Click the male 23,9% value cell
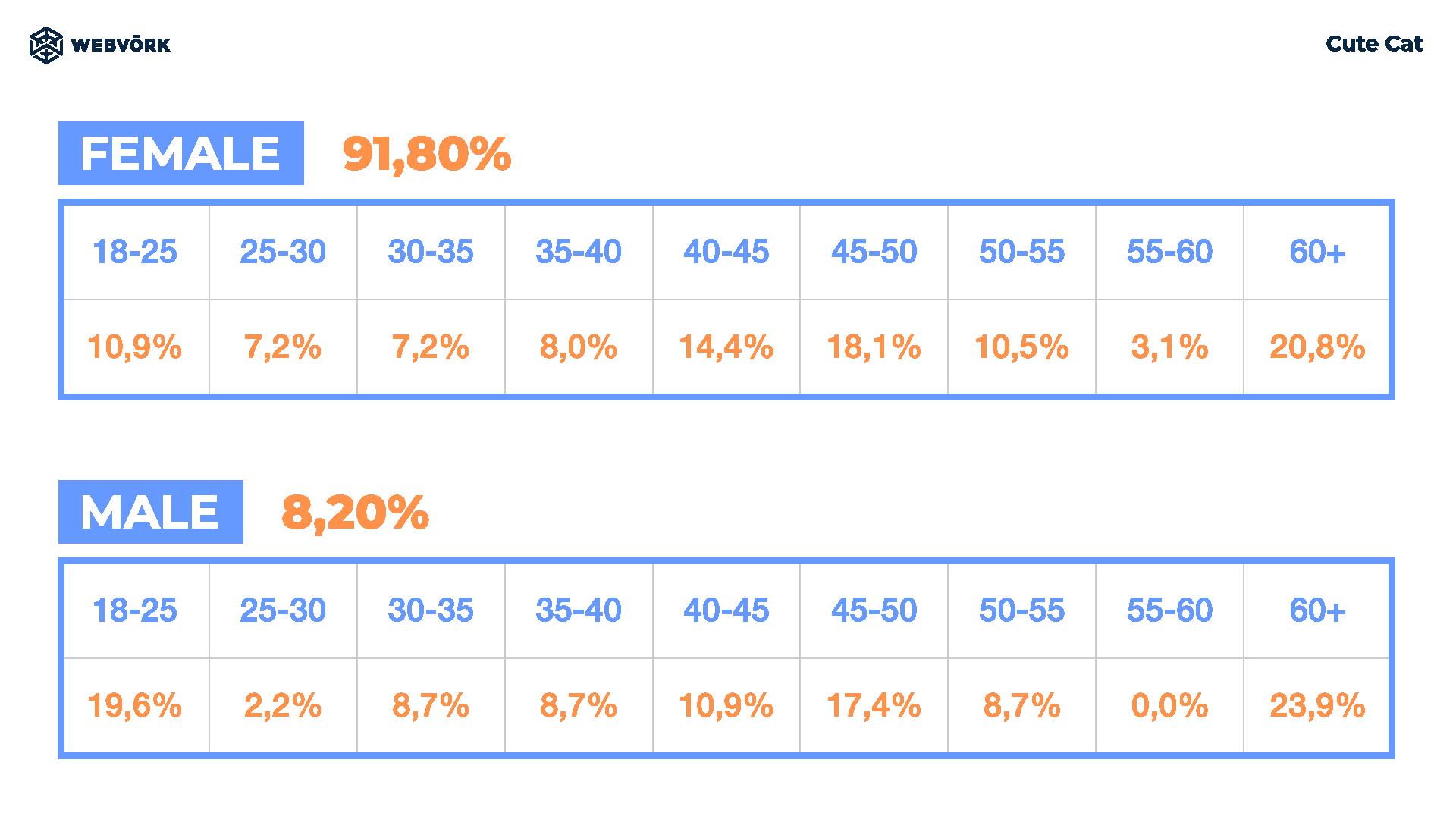This screenshot has width=1456, height=819. tap(1316, 706)
